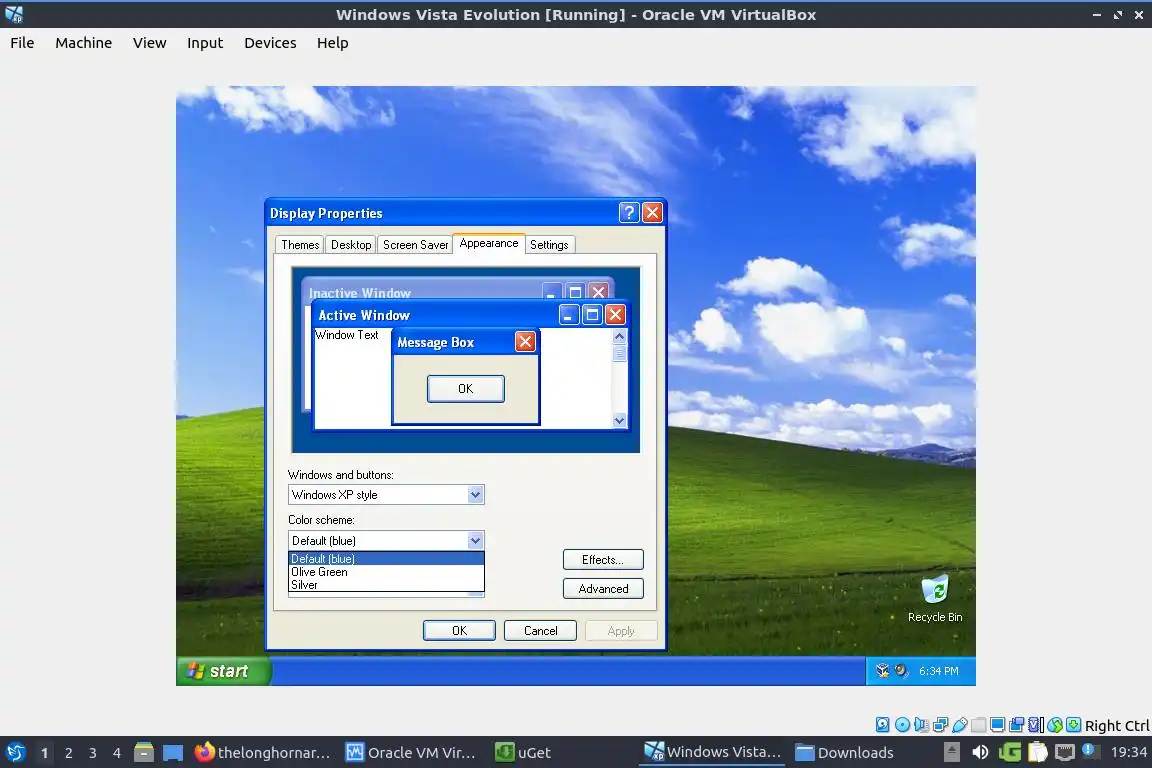The height and width of the screenshot is (768, 1152).
Task: Open the Devices menu
Action: (270, 43)
